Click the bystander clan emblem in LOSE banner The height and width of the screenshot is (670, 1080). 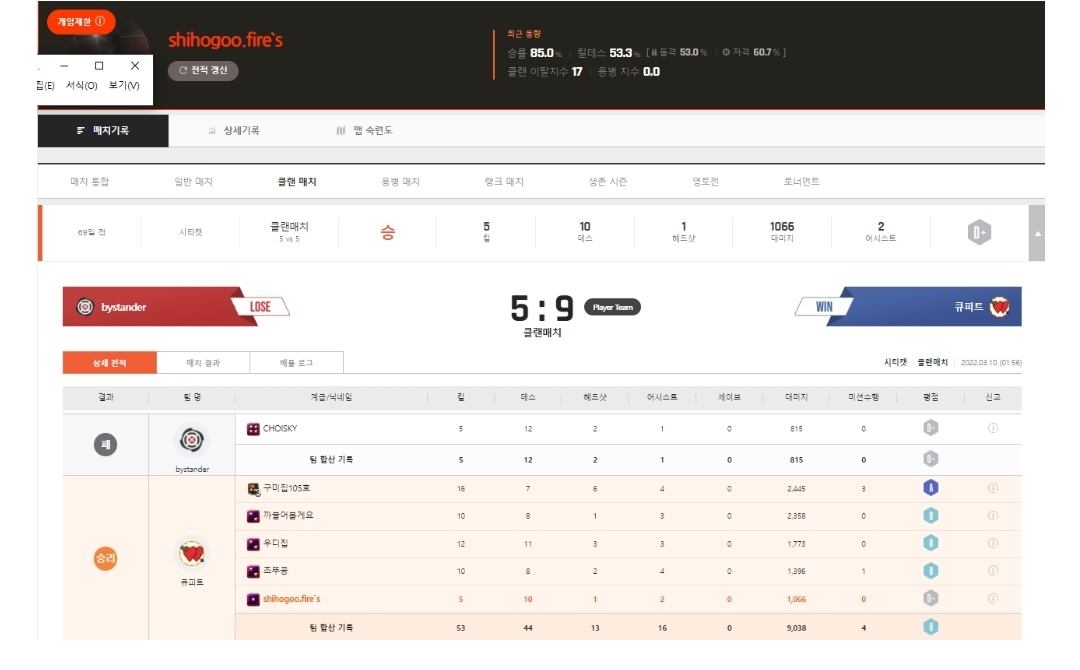tap(85, 307)
